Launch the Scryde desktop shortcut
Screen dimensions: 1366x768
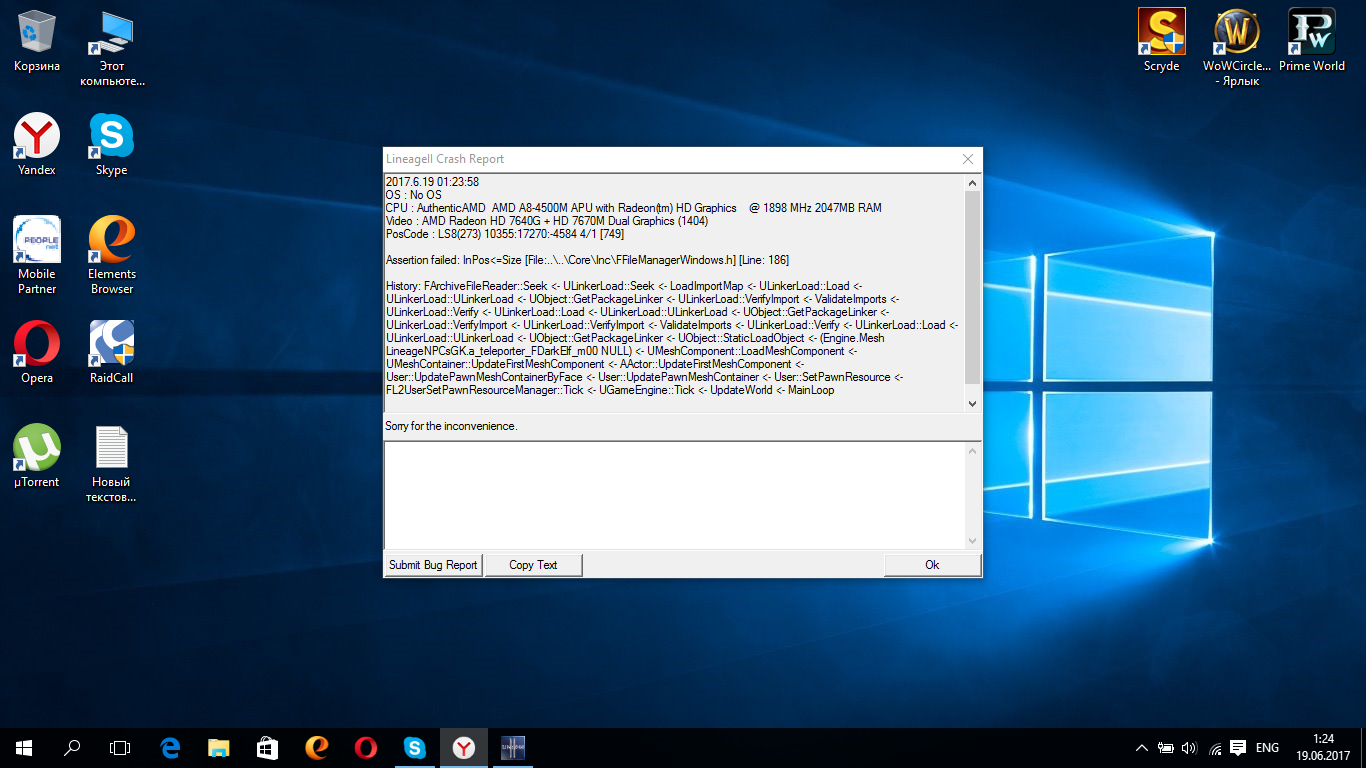[1162, 33]
